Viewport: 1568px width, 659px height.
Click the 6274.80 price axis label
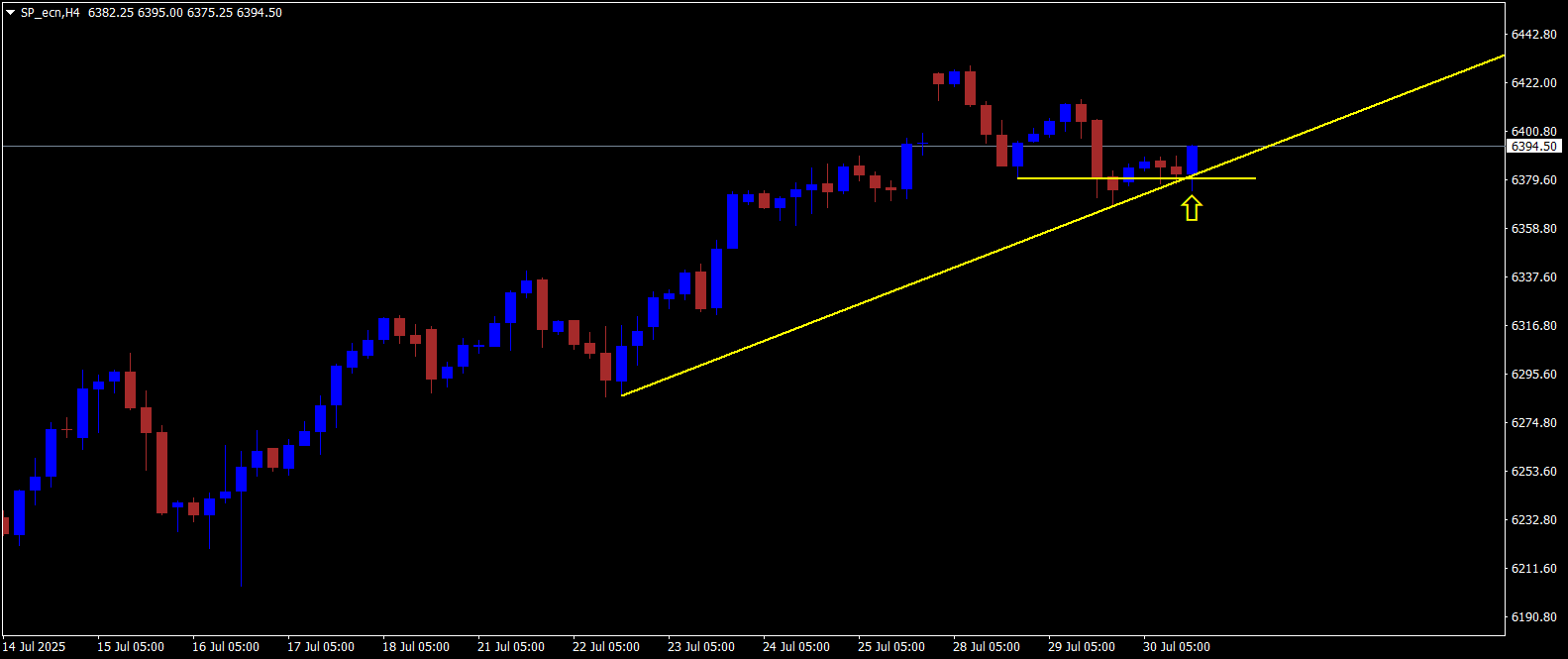[x=1533, y=423]
